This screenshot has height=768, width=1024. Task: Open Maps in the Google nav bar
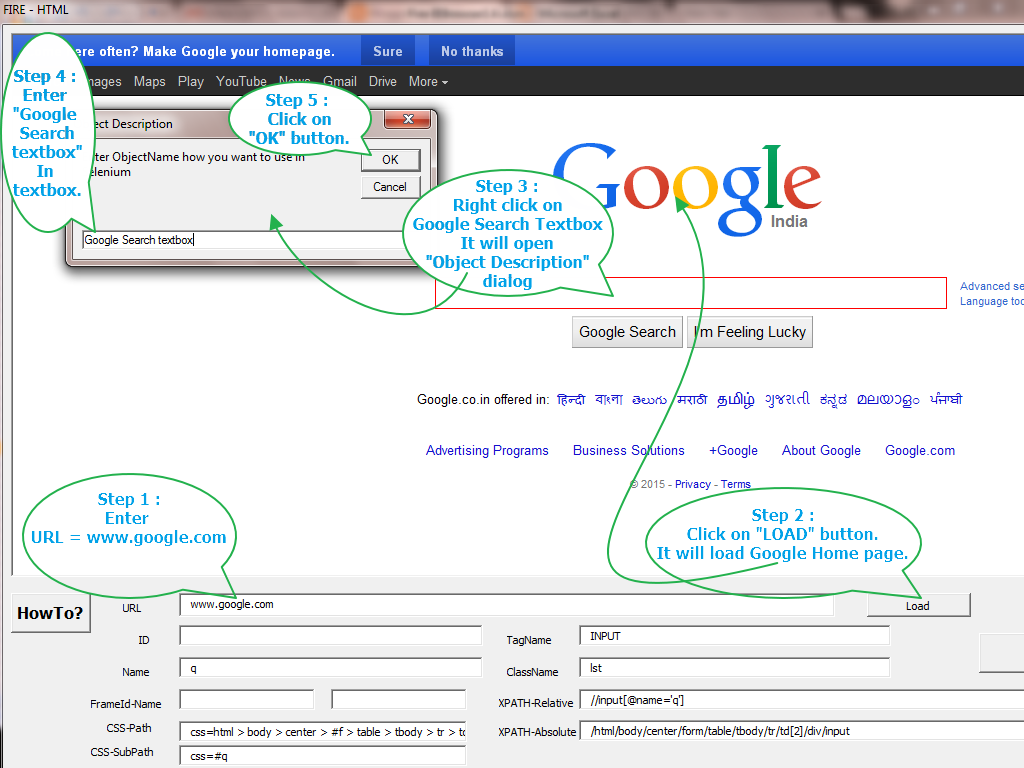tap(150, 82)
